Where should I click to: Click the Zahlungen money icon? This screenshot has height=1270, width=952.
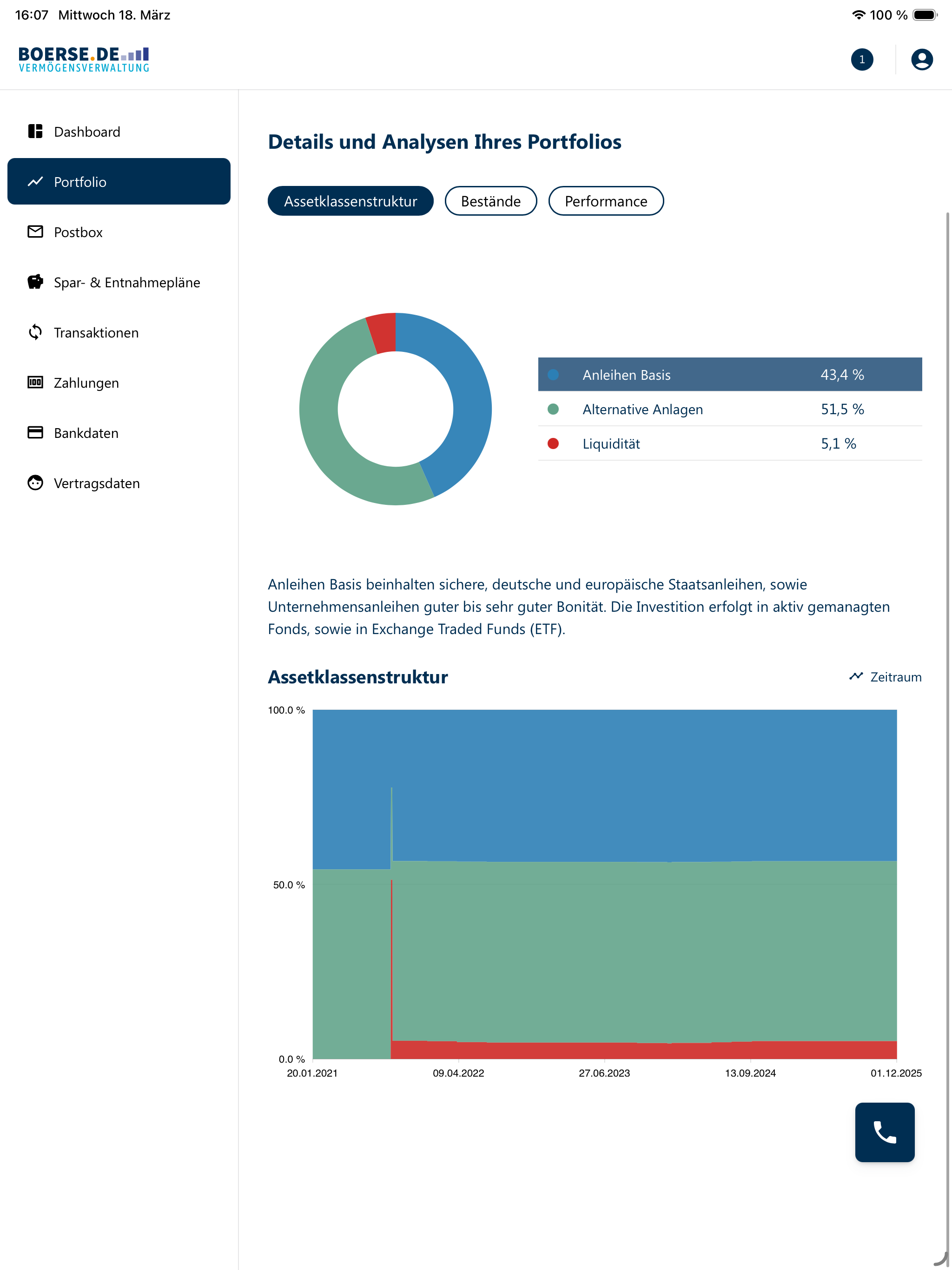click(x=36, y=383)
